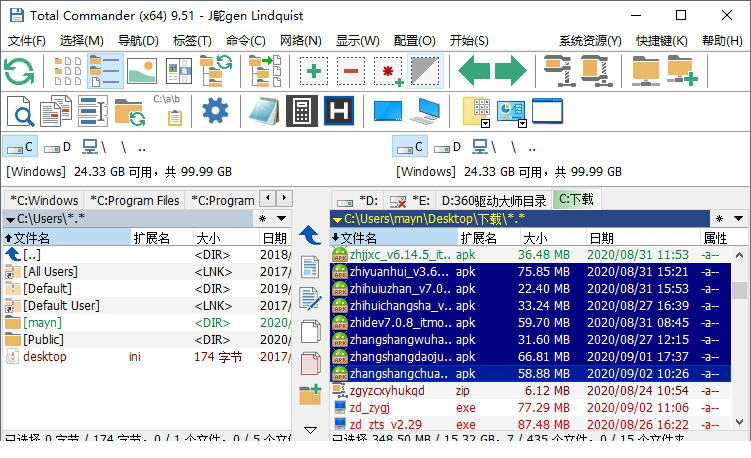The image size is (751, 458).
Task: Open the Notepad icon in toolbar
Action: (x=263, y=110)
